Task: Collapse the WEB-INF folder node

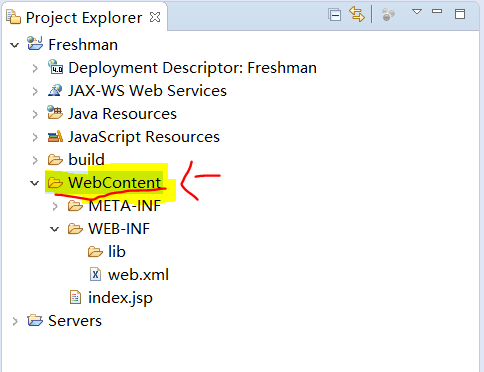Action: tap(54, 229)
